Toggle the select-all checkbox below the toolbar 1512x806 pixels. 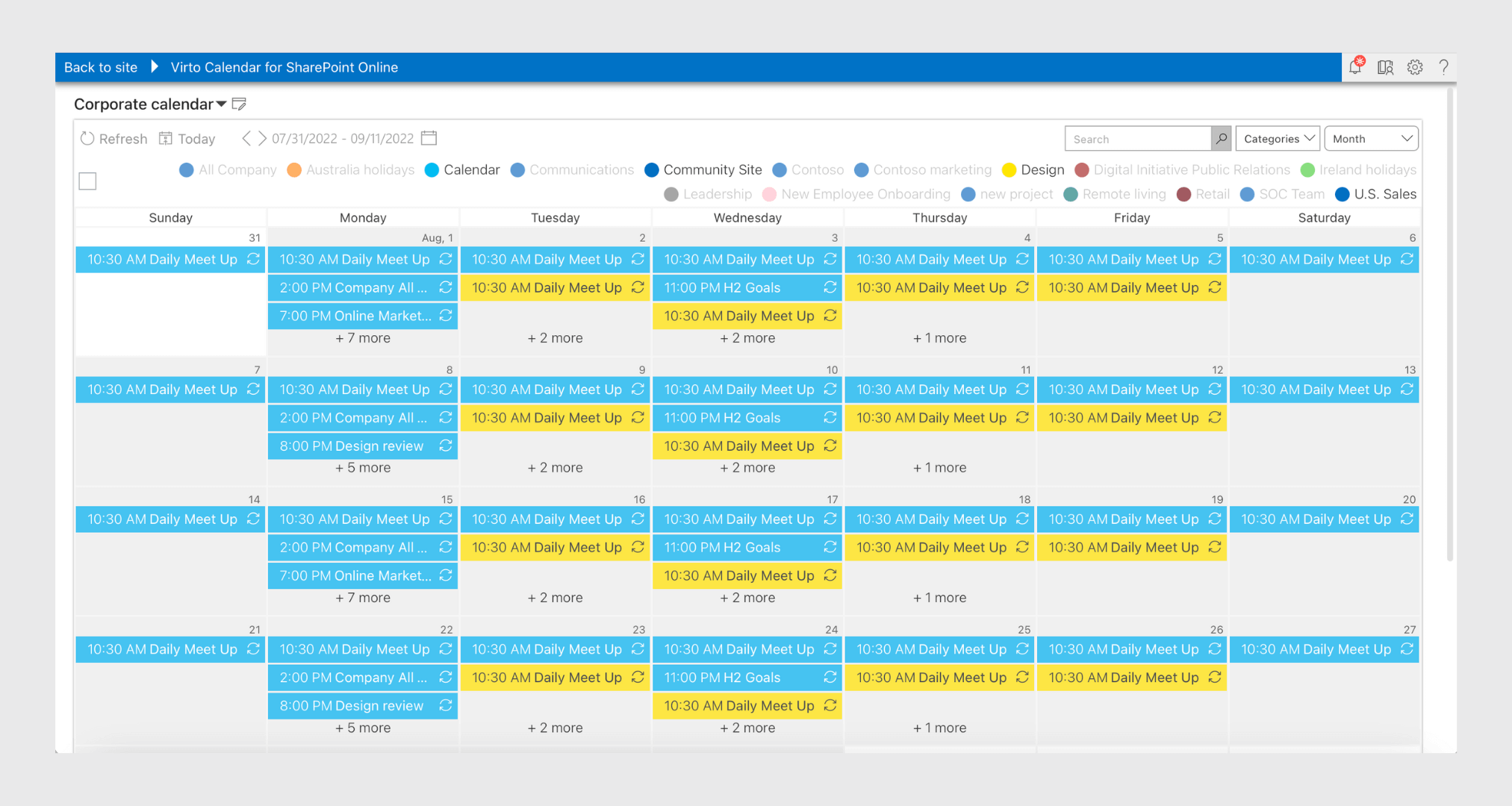[x=87, y=181]
